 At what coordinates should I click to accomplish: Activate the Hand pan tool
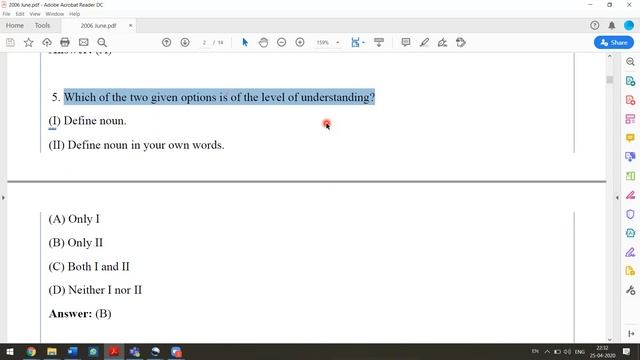[x=263, y=42]
